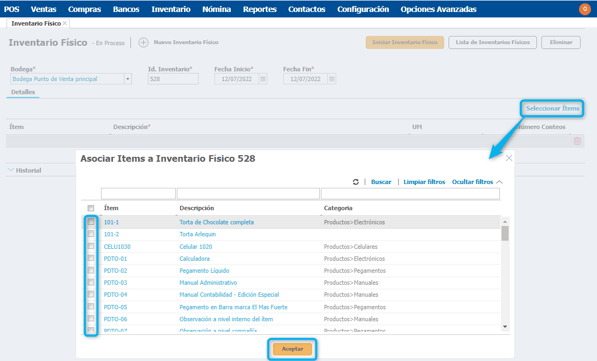Open the Opciones Avanzadas menu
The image size is (597, 361).
(x=438, y=9)
